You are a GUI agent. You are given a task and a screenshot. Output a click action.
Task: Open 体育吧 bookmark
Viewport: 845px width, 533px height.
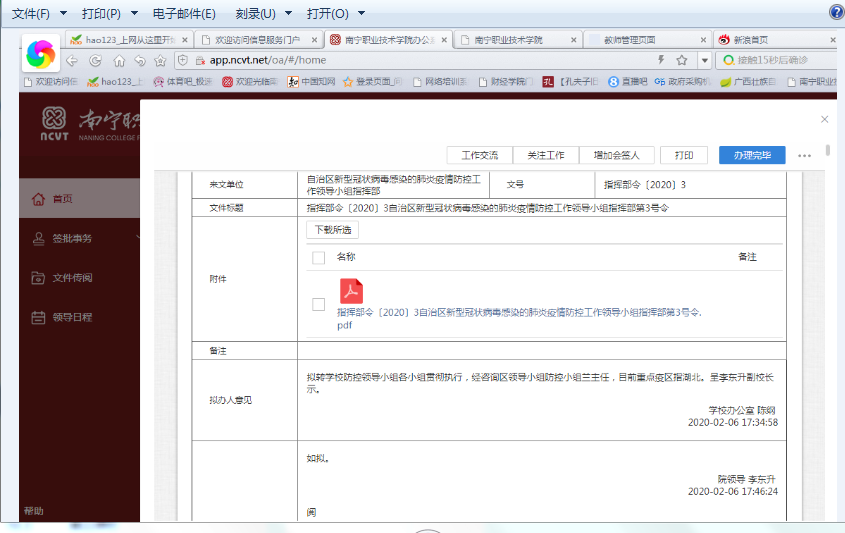(183, 82)
